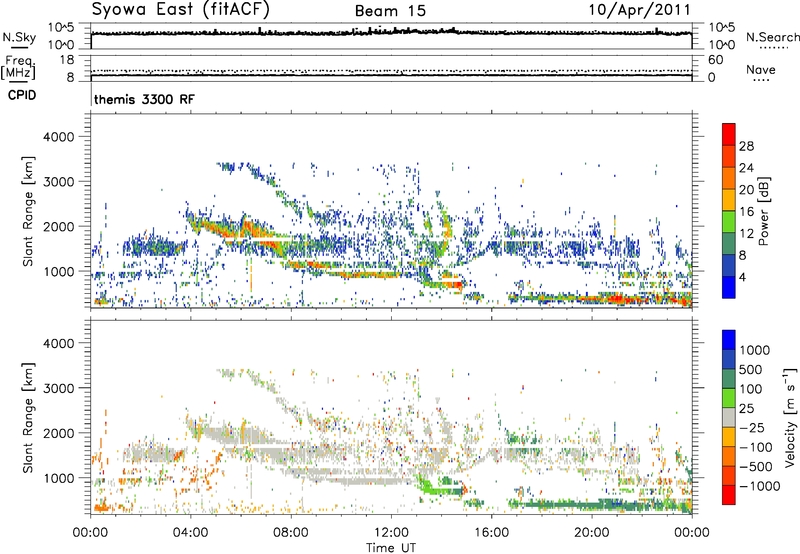
Task: Click the 04:00 time axis label
Action: coord(190,533)
